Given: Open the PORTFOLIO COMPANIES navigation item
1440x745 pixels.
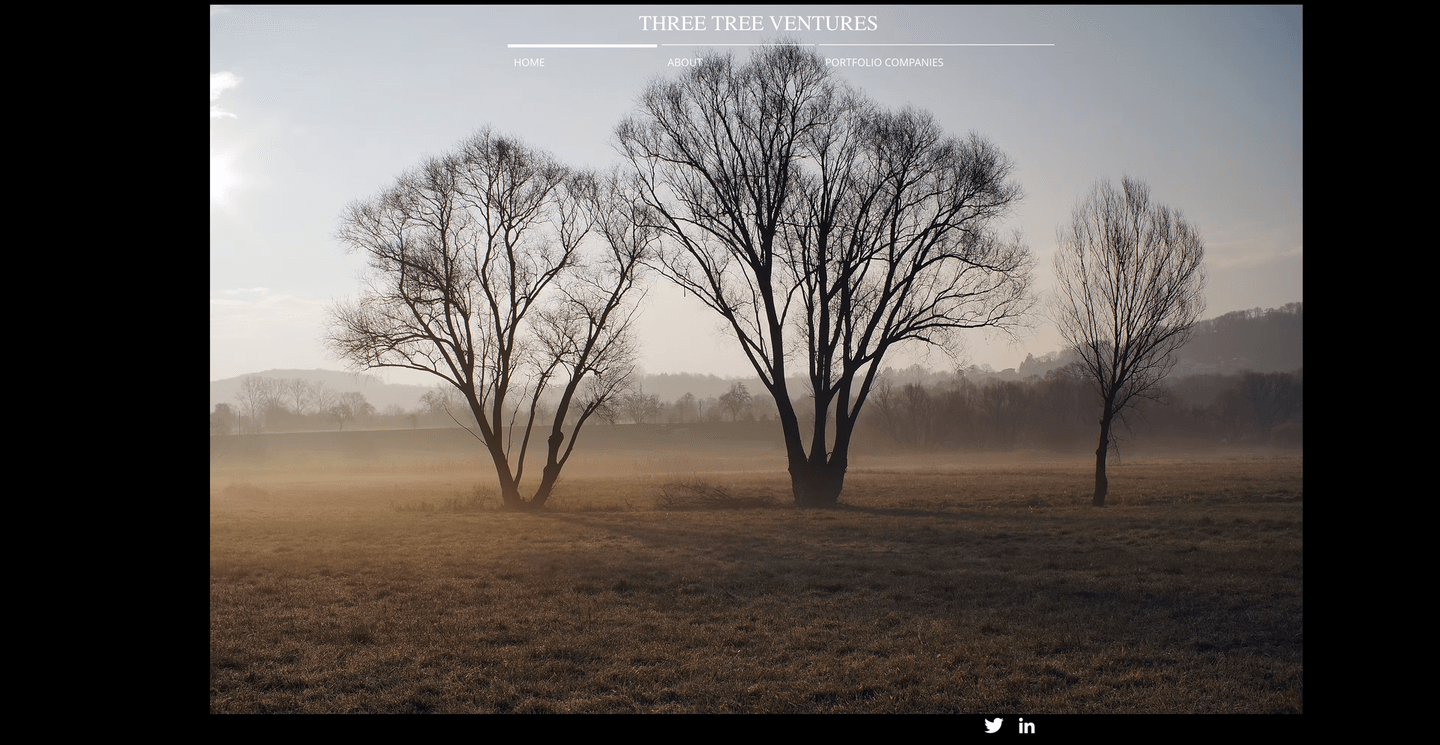Looking at the screenshot, I should pos(883,61).
